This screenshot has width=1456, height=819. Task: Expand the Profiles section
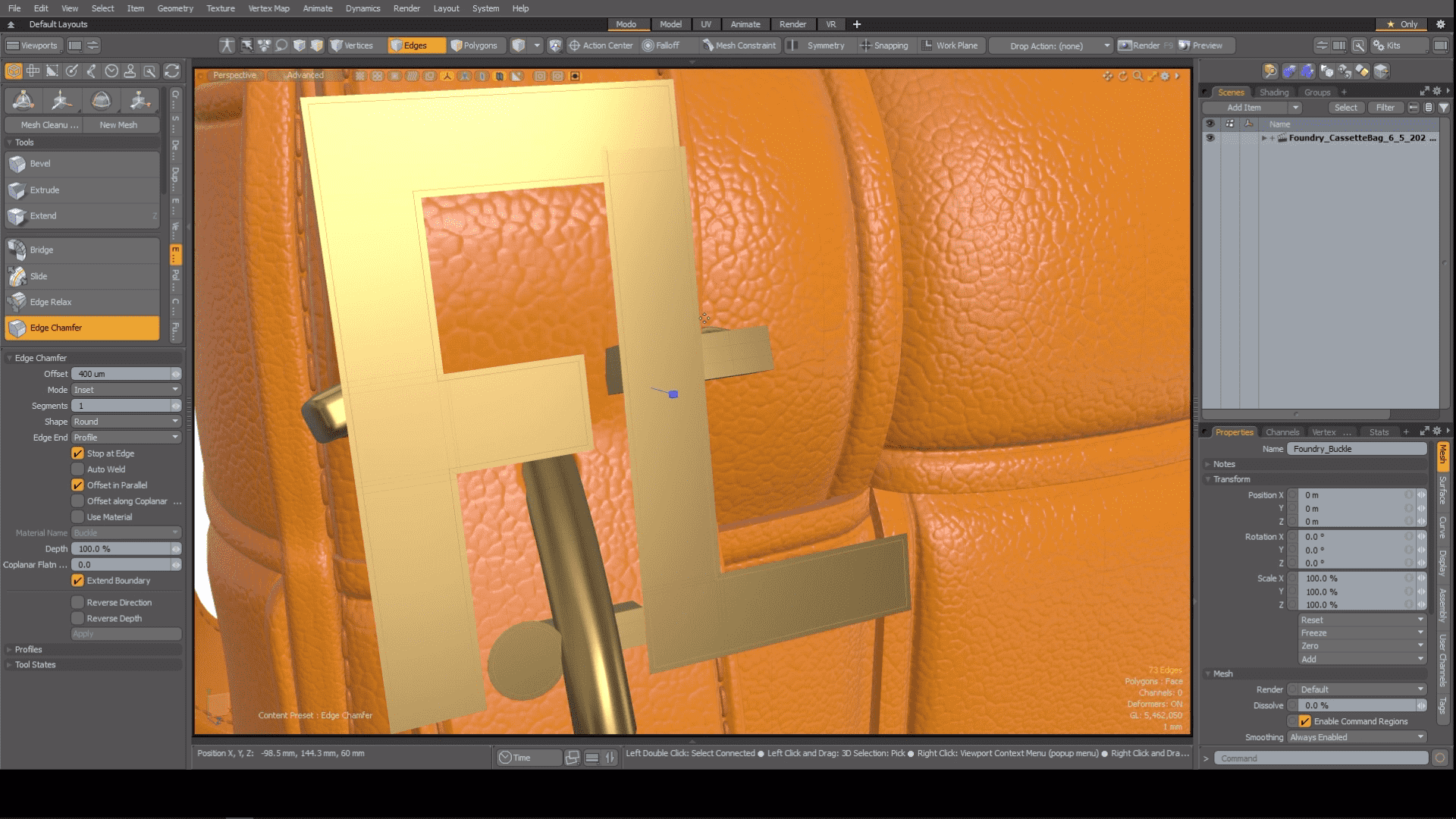point(28,650)
